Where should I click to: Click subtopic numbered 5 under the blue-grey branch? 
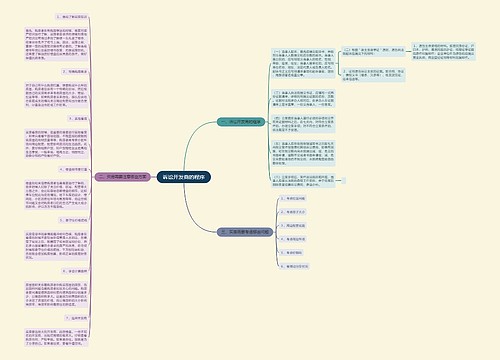pyautogui.click(x=291, y=253)
